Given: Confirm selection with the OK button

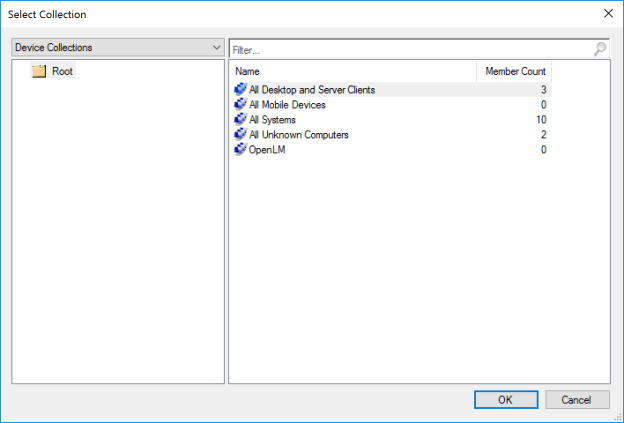Looking at the screenshot, I should 506,399.
